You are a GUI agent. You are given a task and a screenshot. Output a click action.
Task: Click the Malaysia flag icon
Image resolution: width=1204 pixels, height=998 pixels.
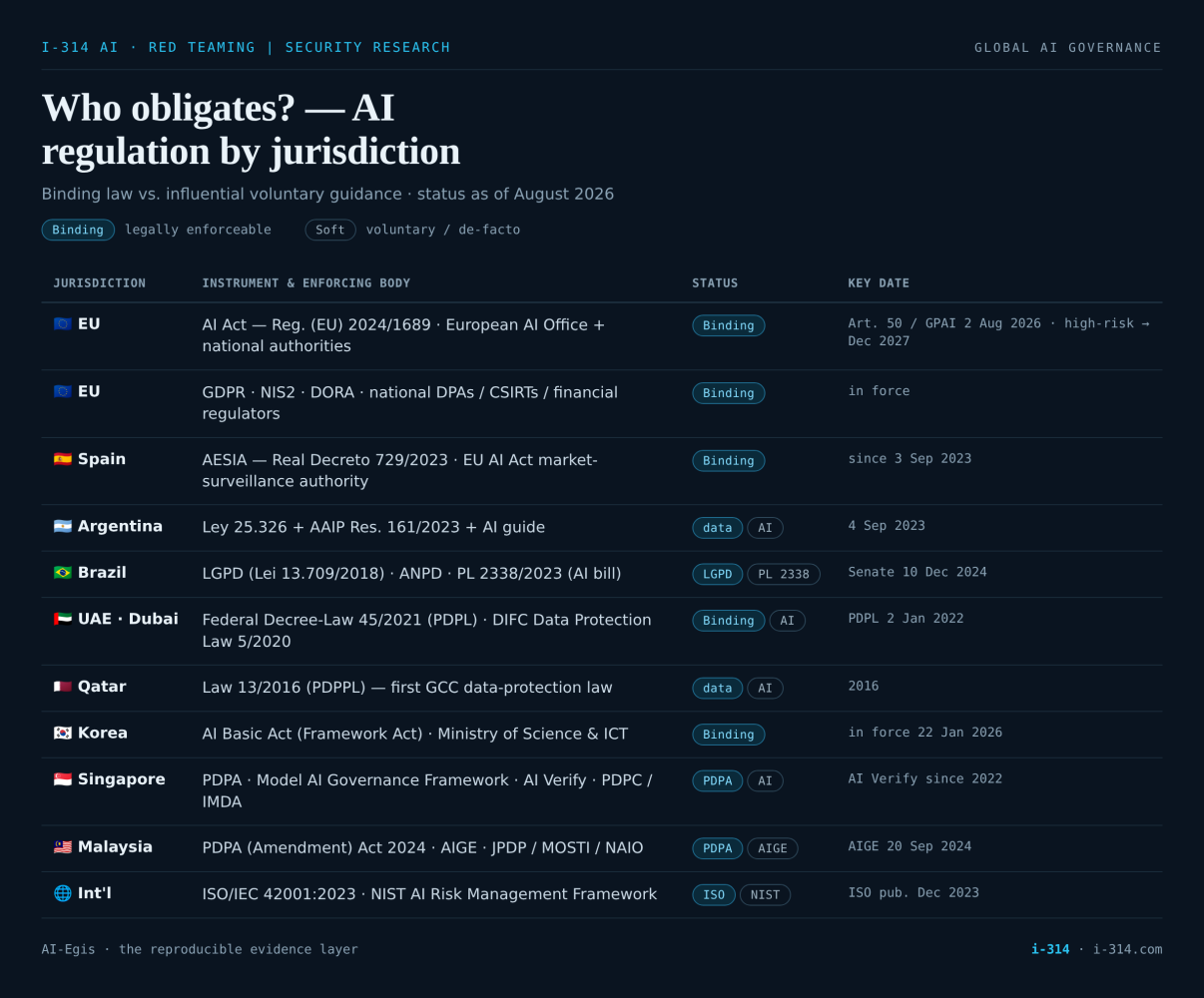63,847
